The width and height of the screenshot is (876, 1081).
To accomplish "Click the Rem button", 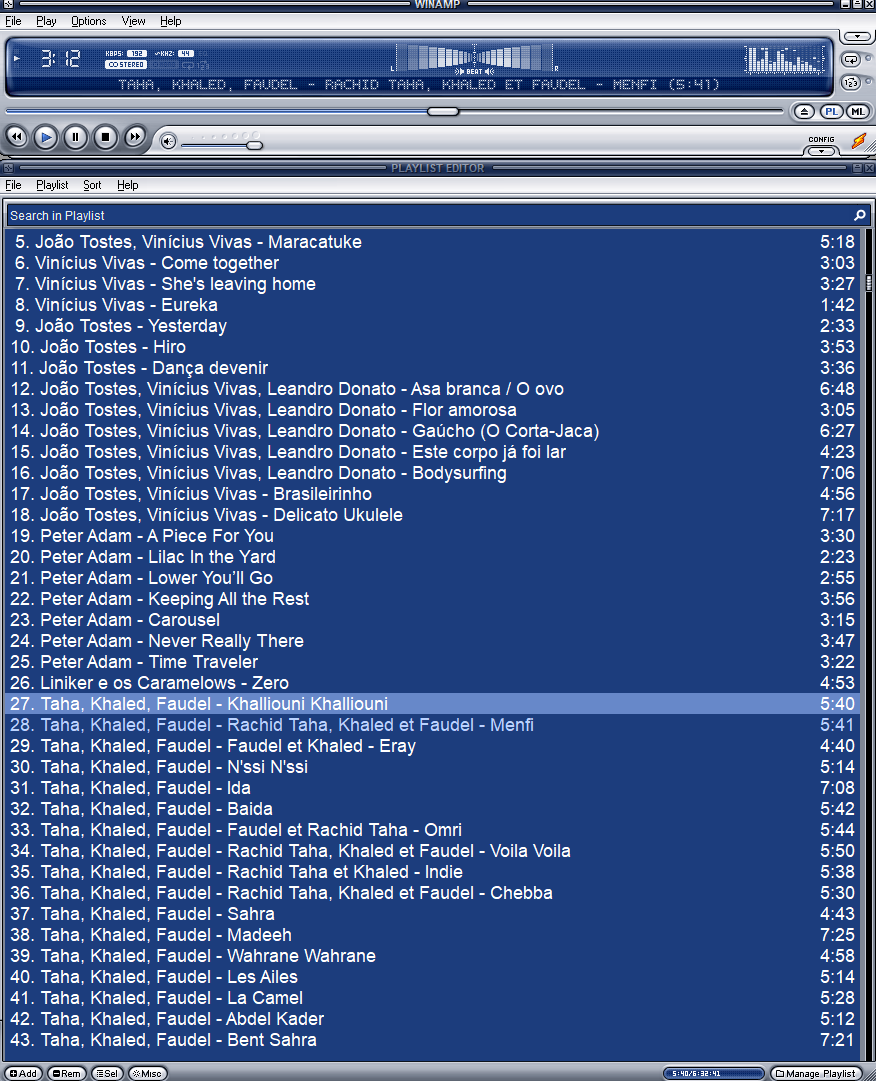I will [67, 1073].
